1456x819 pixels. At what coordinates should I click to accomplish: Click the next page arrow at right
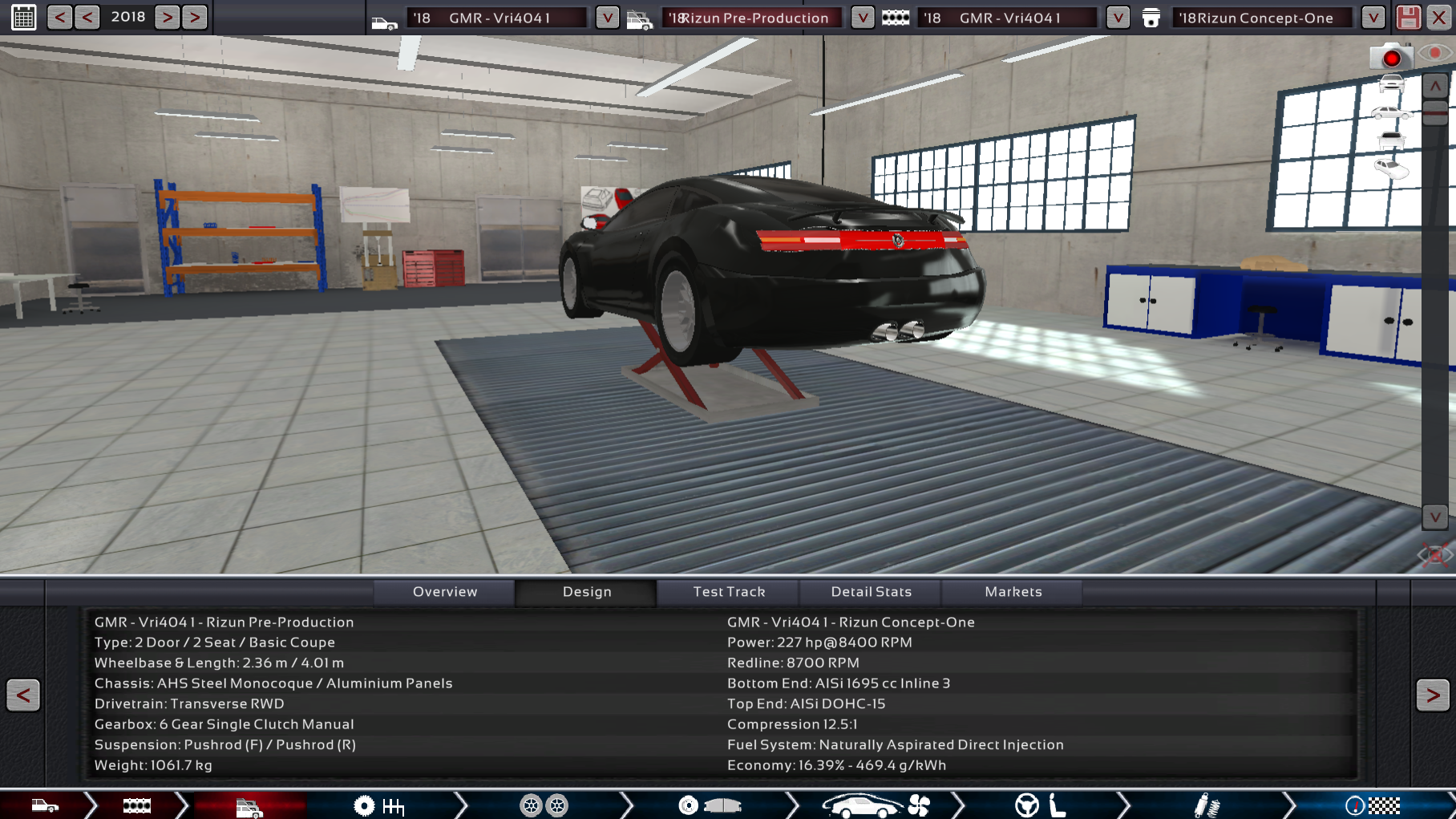click(1432, 695)
